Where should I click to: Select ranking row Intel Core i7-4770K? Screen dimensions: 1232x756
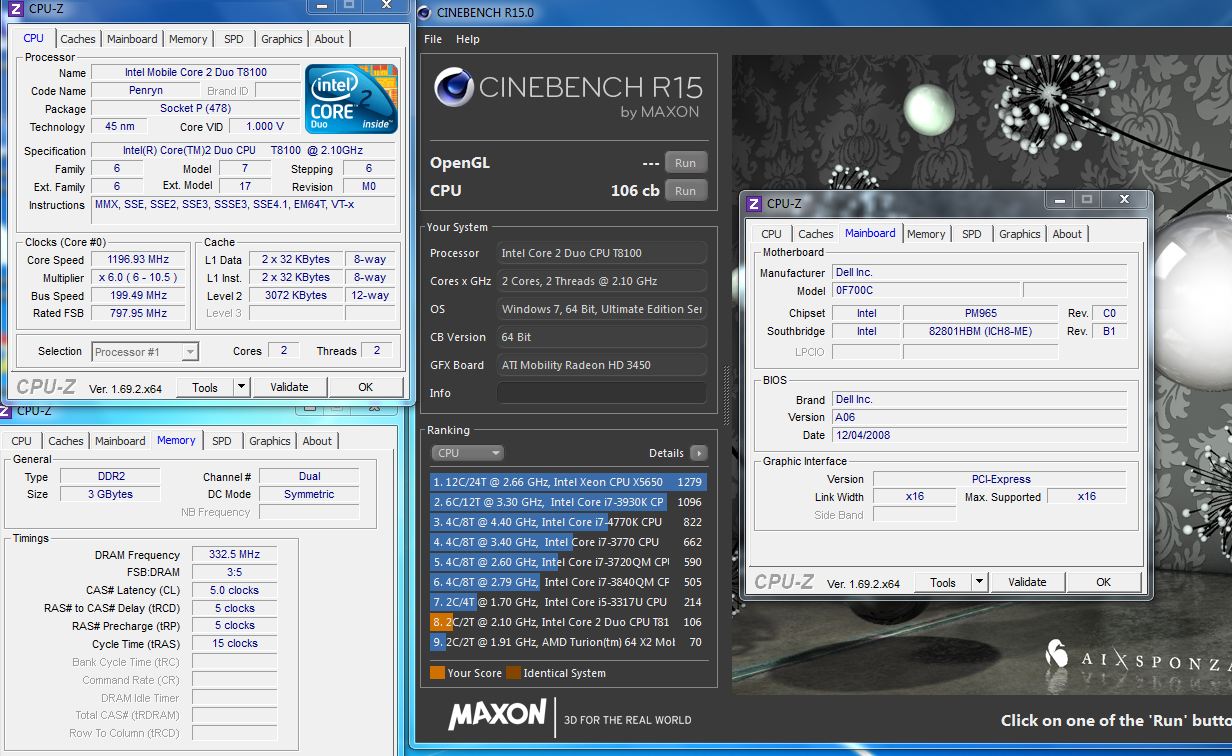568,522
